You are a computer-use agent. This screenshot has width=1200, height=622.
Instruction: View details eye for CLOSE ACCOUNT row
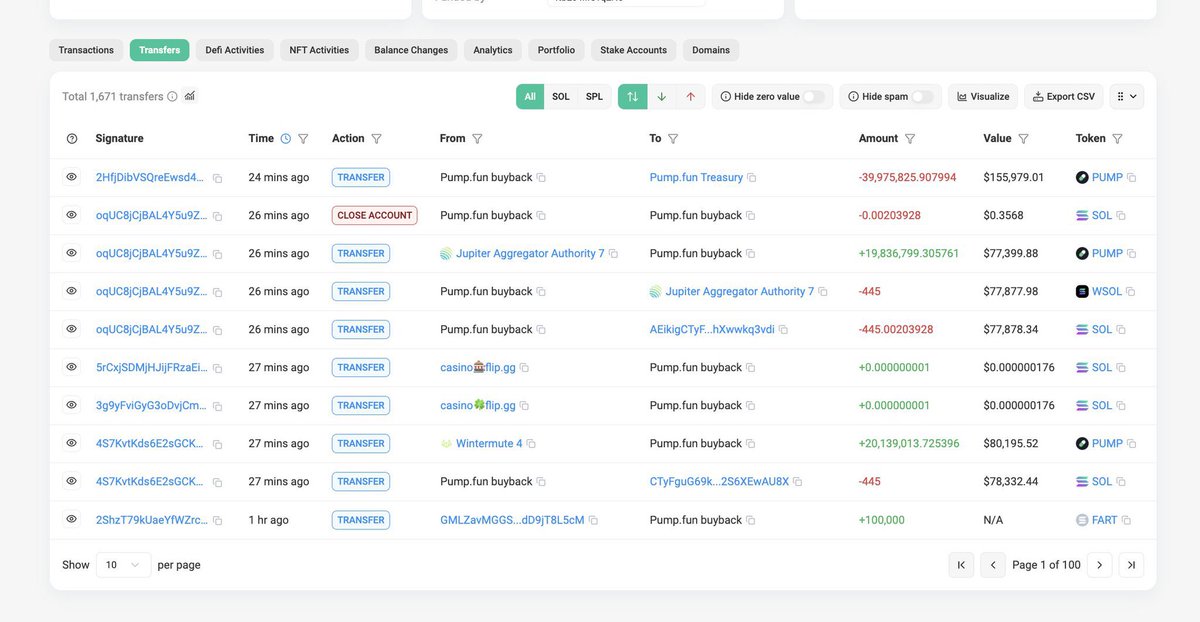pyautogui.click(x=71, y=215)
